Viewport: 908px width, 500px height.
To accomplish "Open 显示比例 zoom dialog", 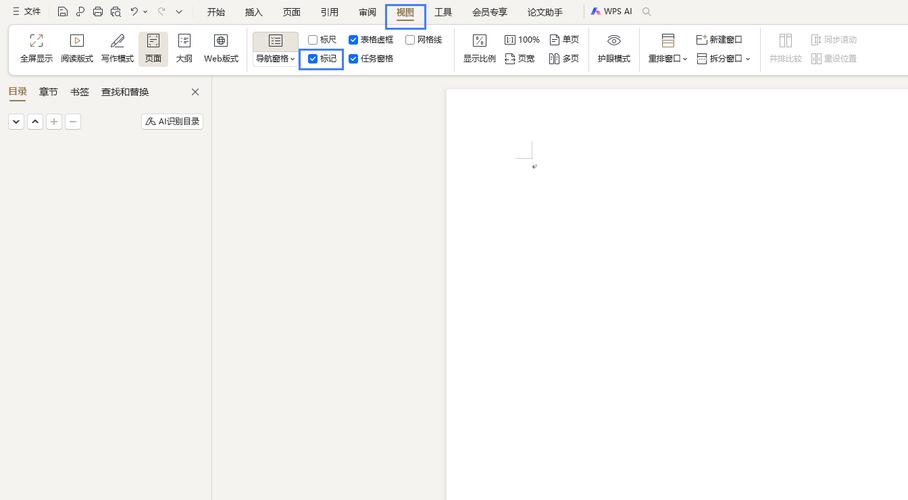I will [x=479, y=49].
